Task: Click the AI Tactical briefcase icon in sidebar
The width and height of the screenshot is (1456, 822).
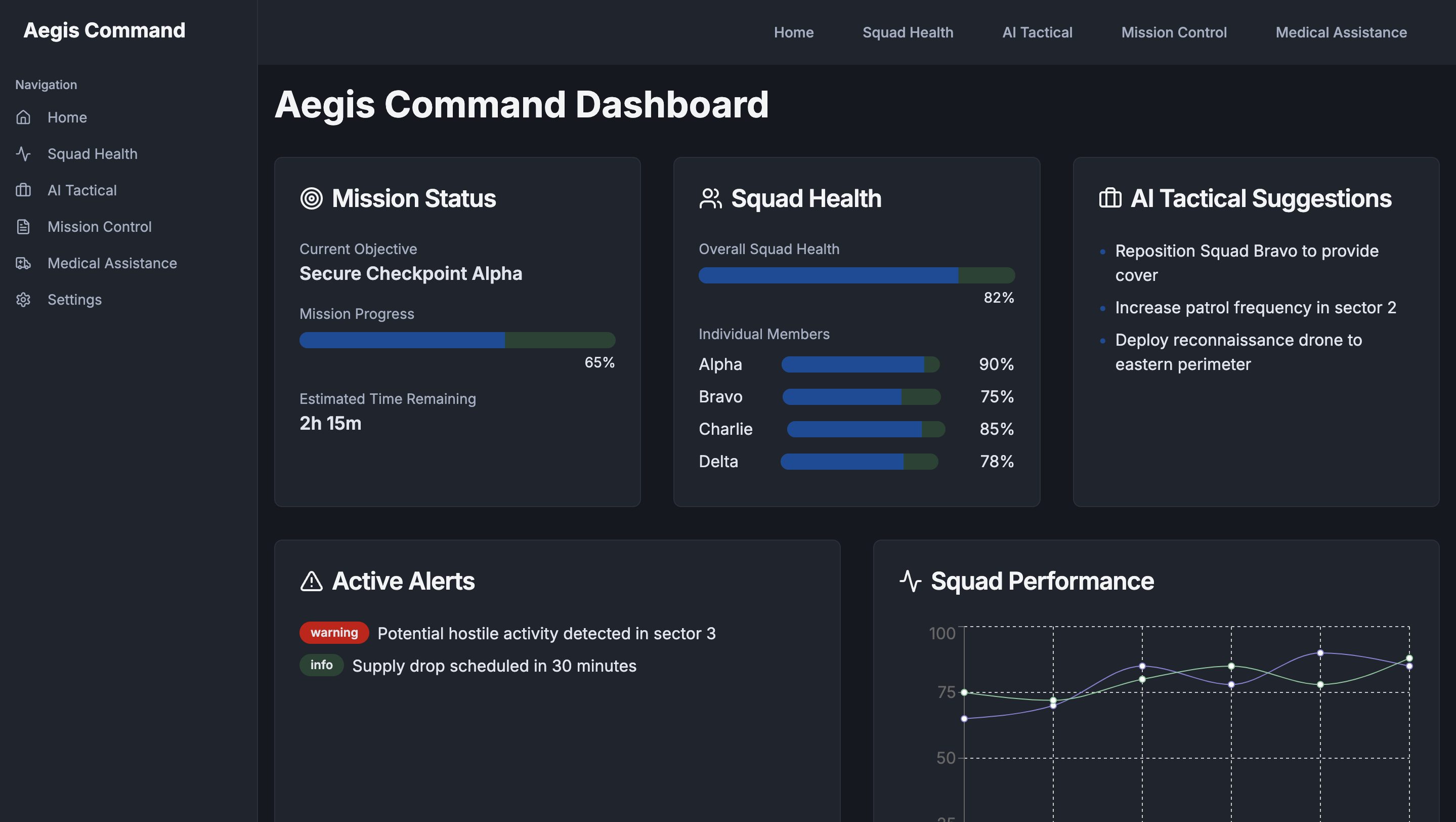Action: (23, 190)
